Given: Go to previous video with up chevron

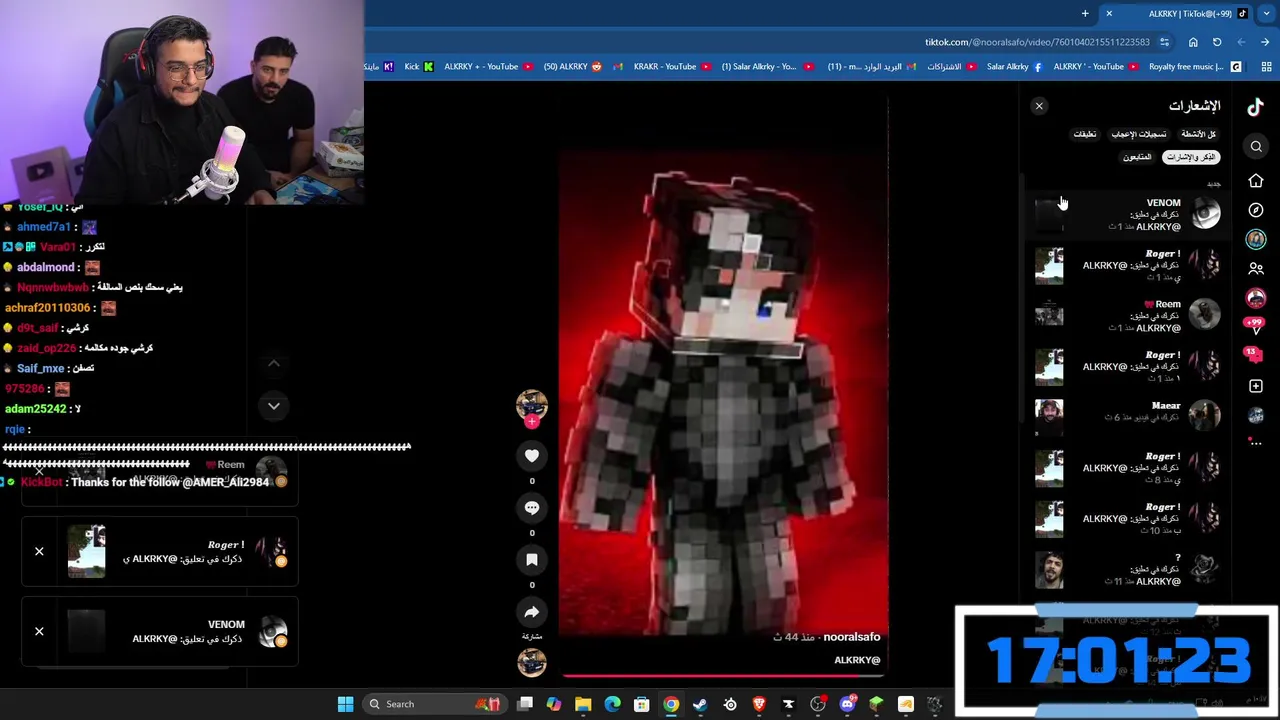Looking at the screenshot, I should click(x=274, y=364).
